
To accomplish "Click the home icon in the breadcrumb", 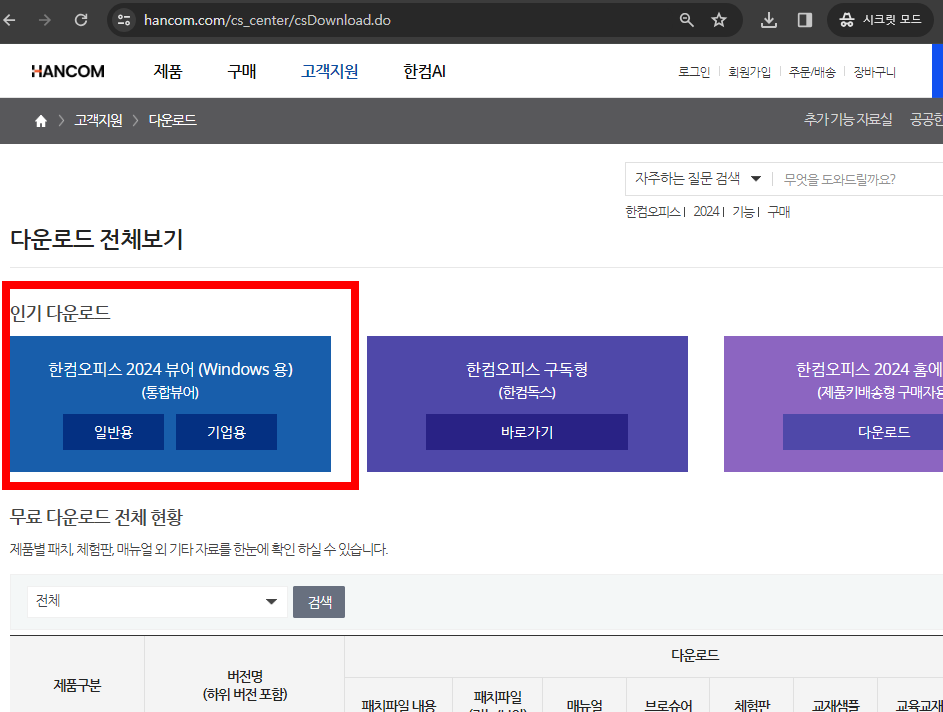I will 39,120.
